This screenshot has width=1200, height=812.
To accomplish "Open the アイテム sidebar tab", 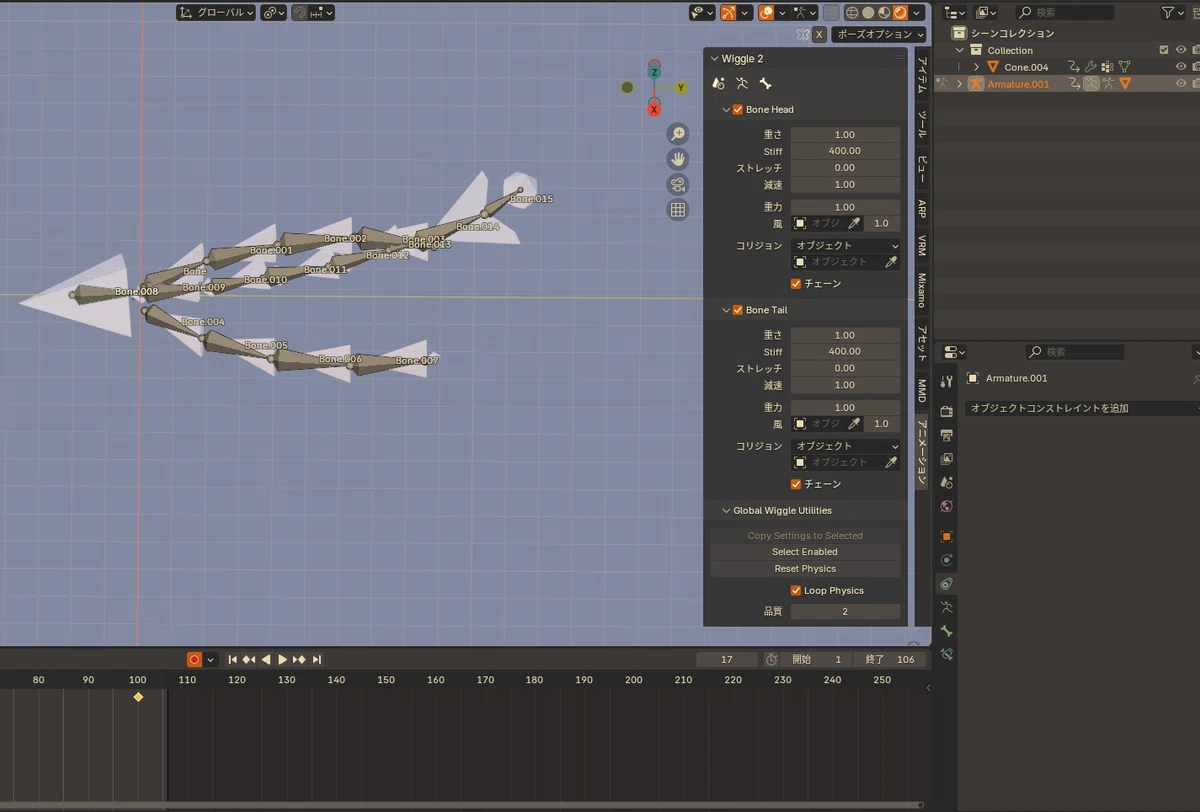I will [x=922, y=76].
